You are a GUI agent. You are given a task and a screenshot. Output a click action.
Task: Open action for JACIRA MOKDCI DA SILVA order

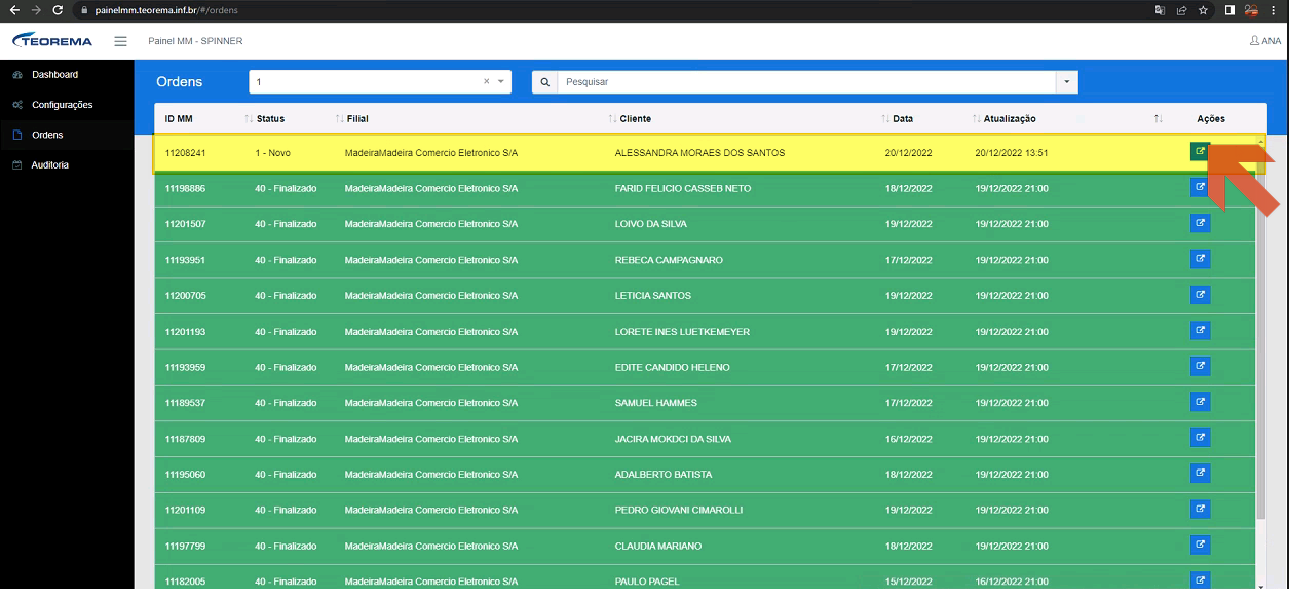click(x=1200, y=437)
